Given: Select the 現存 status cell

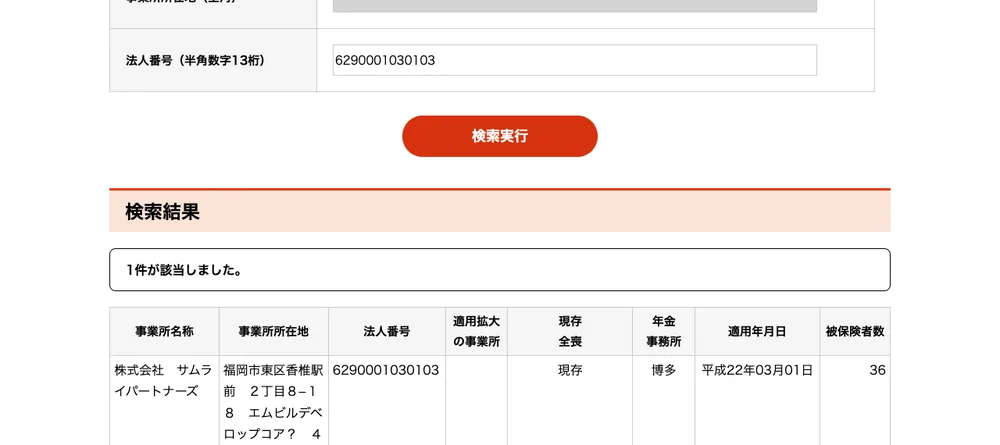Looking at the screenshot, I should point(570,400).
